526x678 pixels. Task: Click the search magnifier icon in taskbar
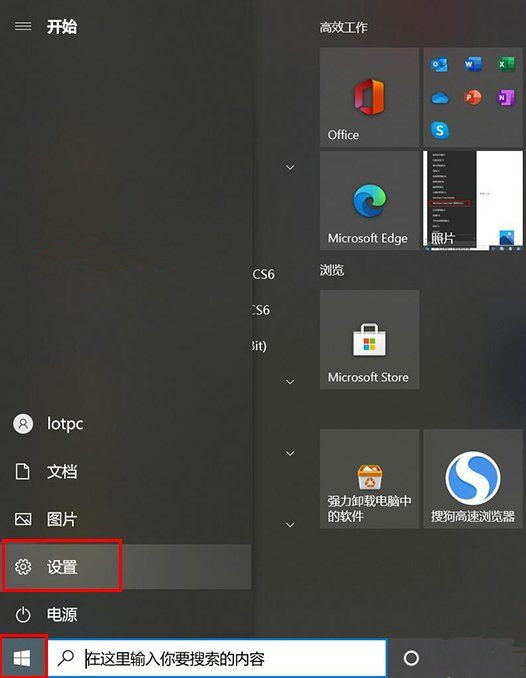point(66,658)
